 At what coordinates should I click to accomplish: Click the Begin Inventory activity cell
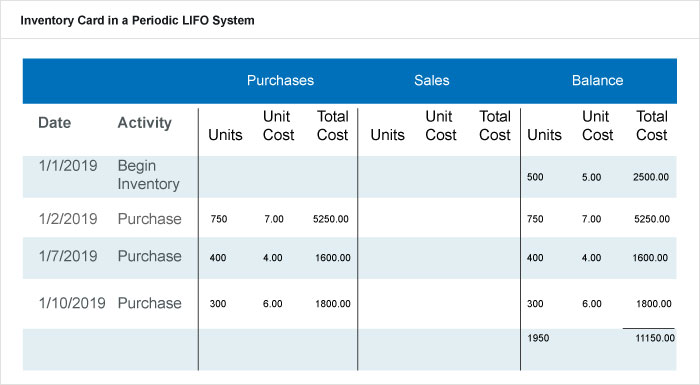pos(149,175)
